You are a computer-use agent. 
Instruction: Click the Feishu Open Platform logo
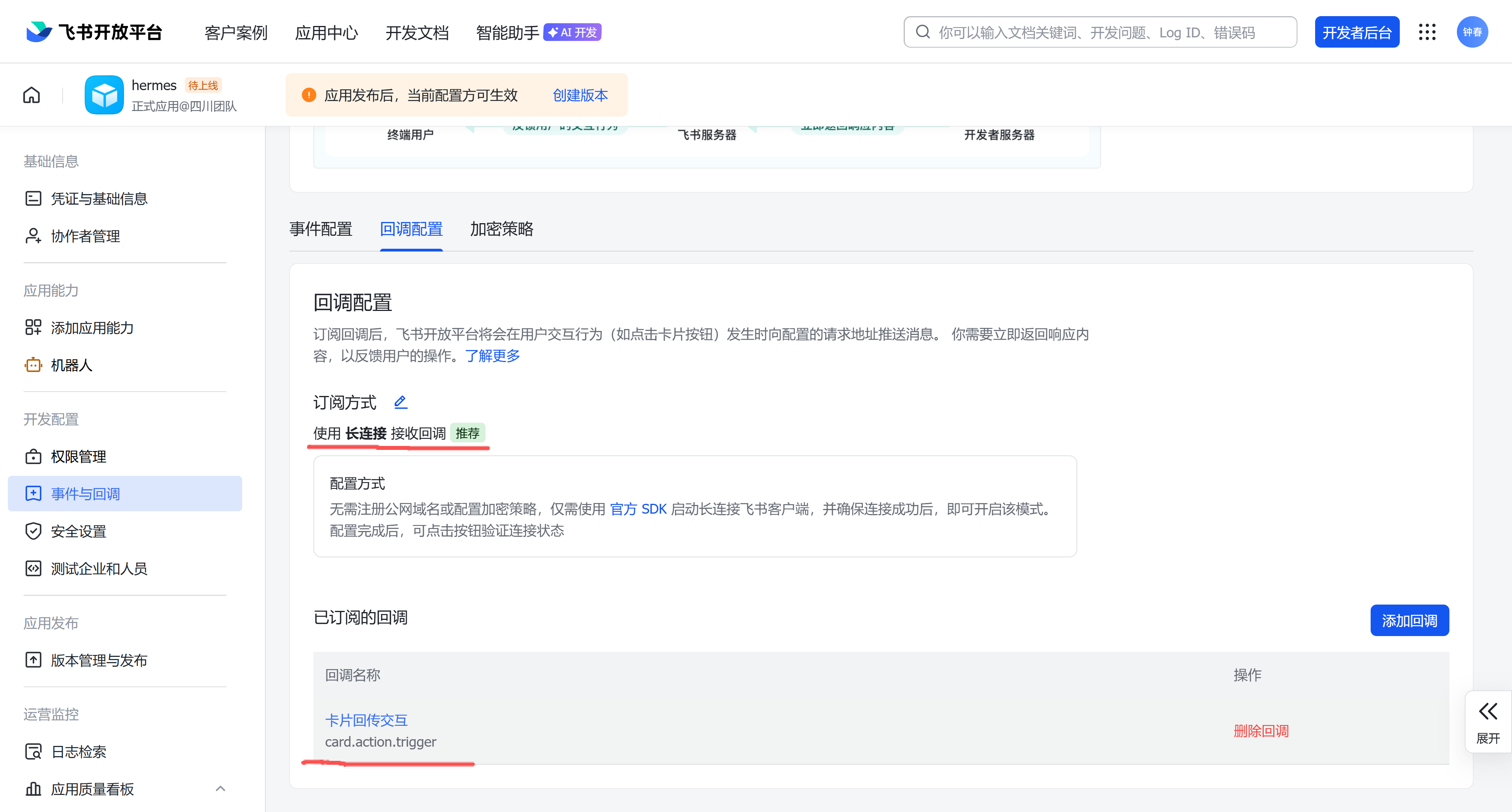(x=94, y=31)
